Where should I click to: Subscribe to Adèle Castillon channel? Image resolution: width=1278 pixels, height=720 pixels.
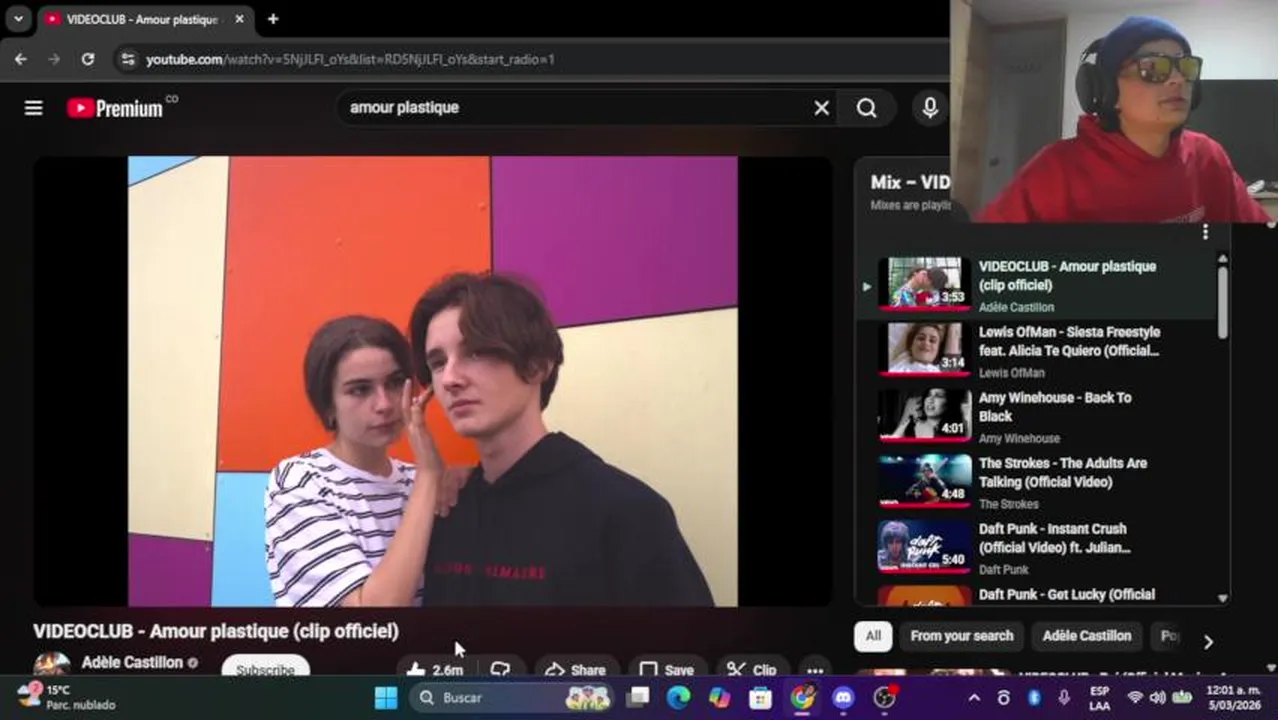click(x=265, y=669)
